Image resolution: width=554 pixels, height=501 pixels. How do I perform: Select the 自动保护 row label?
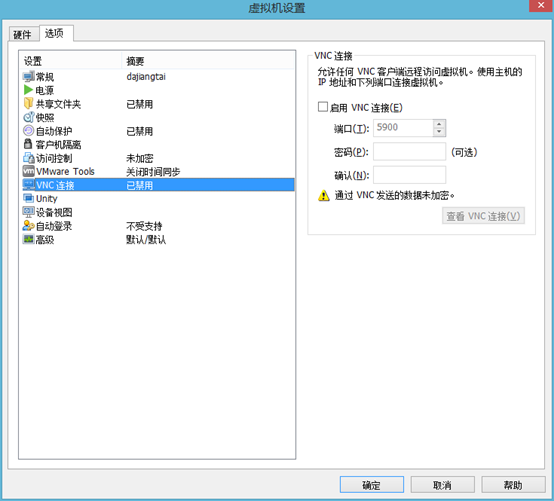click(54, 131)
